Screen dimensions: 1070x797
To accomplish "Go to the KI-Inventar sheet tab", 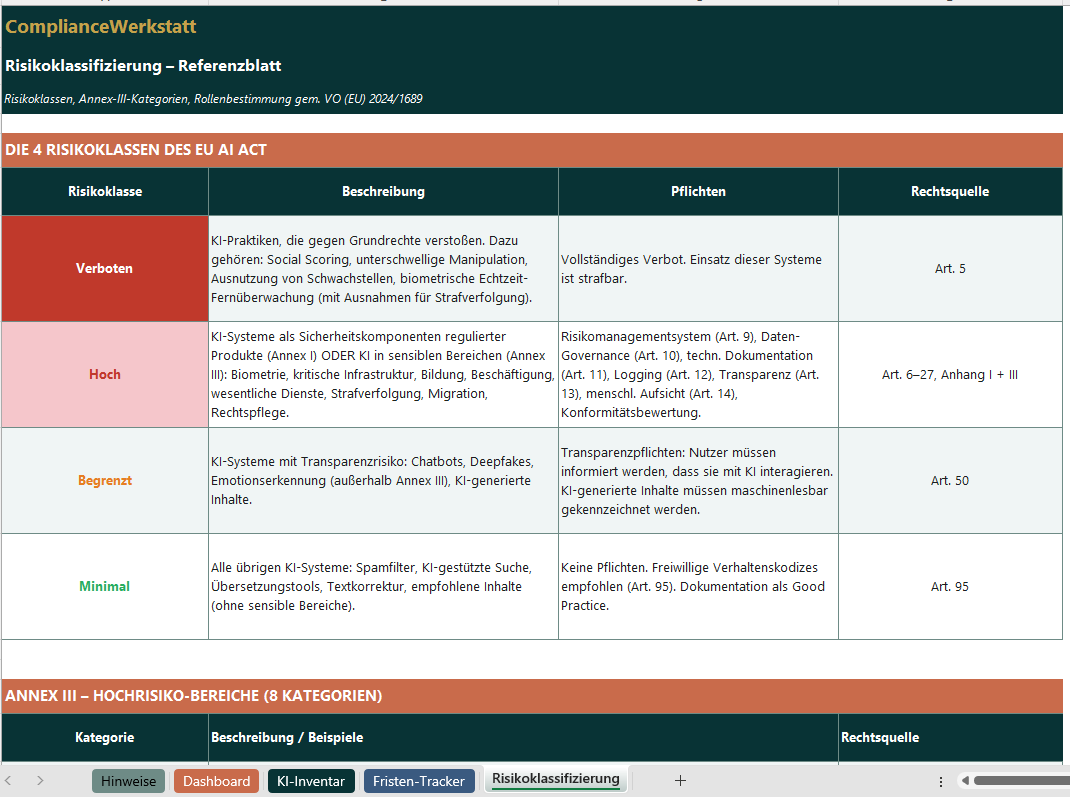I will tap(311, 781).
